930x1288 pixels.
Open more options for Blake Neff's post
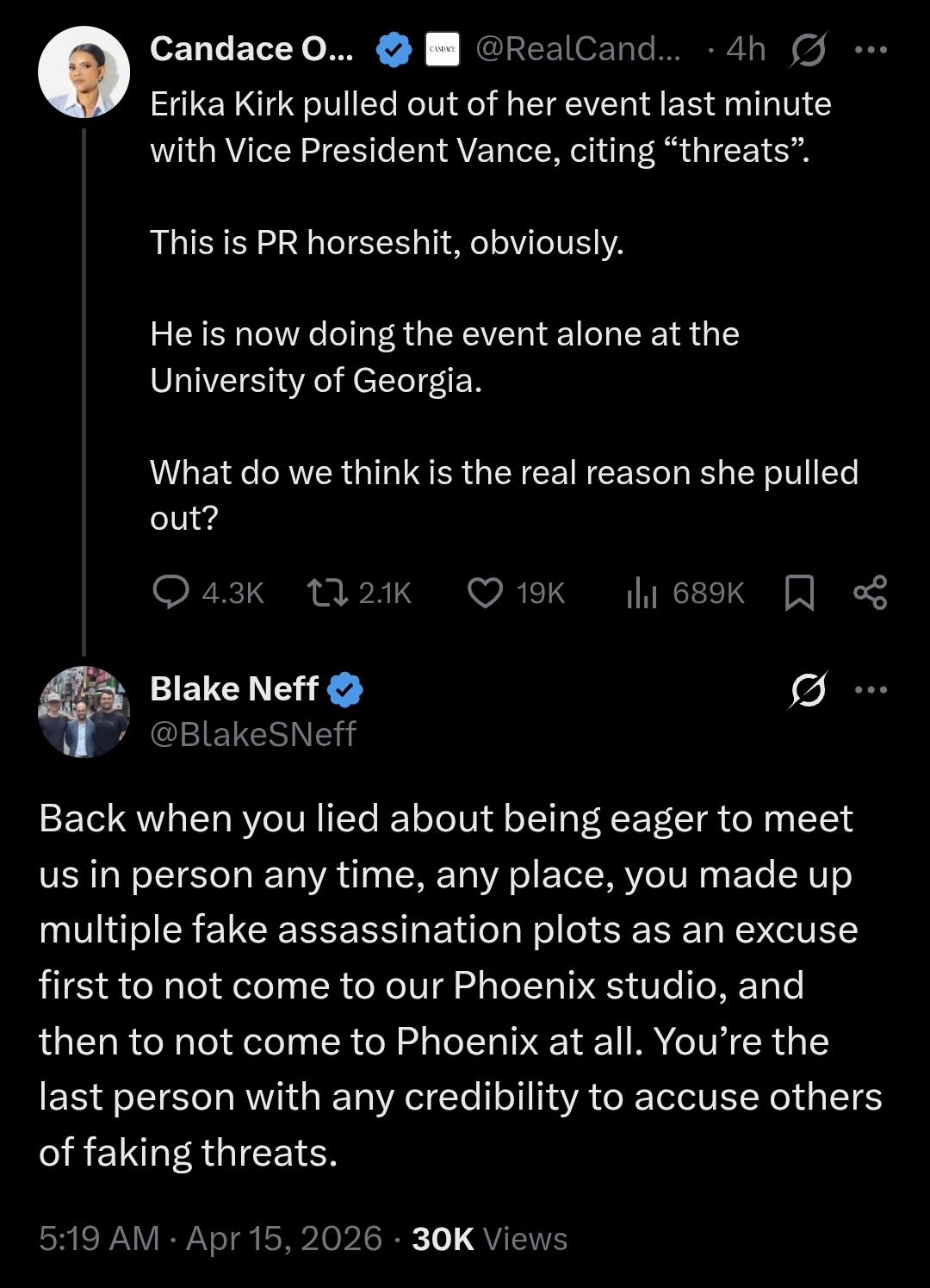click(871, 689)
